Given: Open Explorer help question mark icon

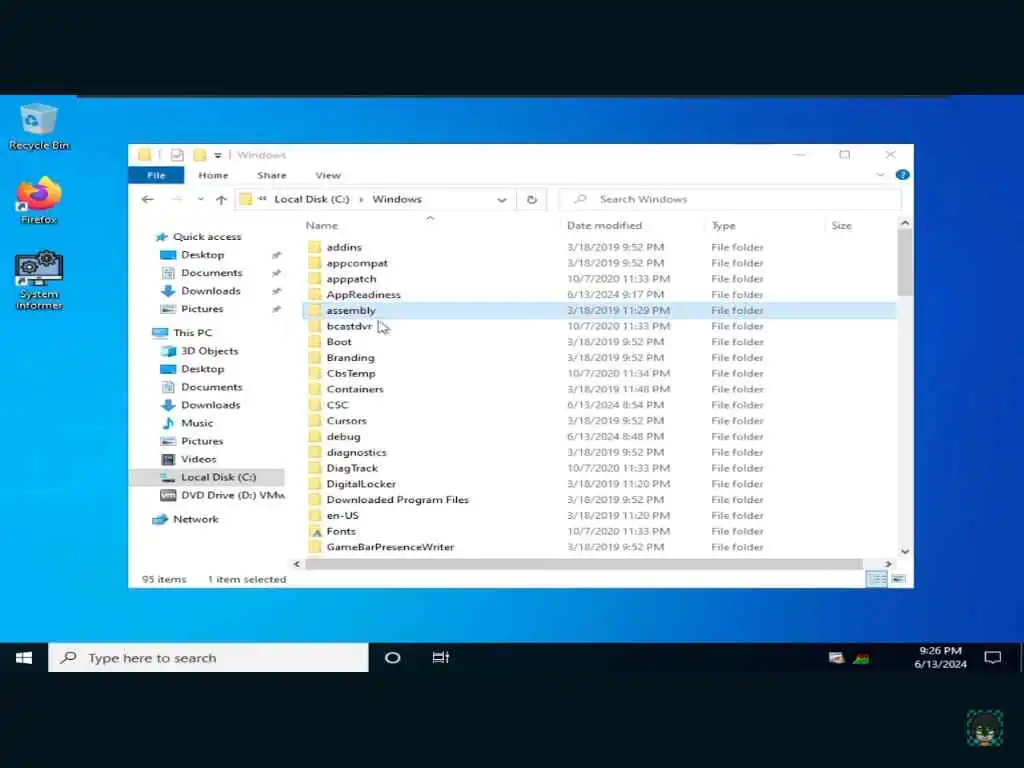Looking at the screenshot, I should [903, 175].
